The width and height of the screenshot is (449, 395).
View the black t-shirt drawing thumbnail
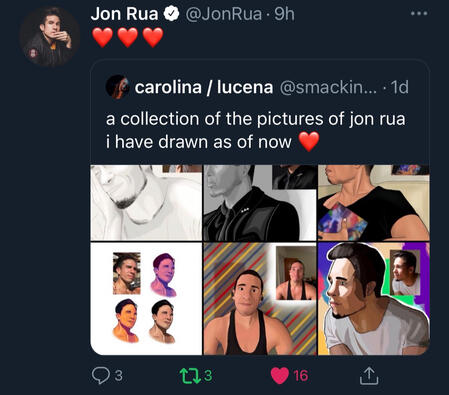374,202
